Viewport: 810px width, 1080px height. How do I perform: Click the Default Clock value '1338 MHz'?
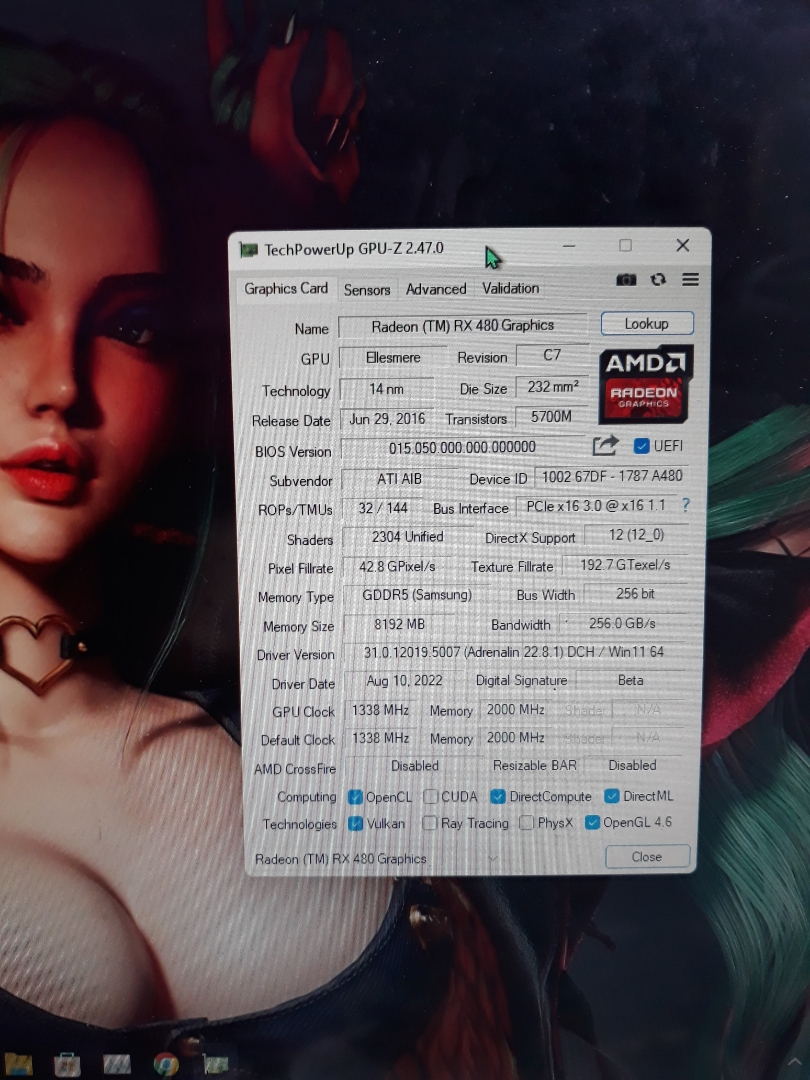tap(380, 738)
